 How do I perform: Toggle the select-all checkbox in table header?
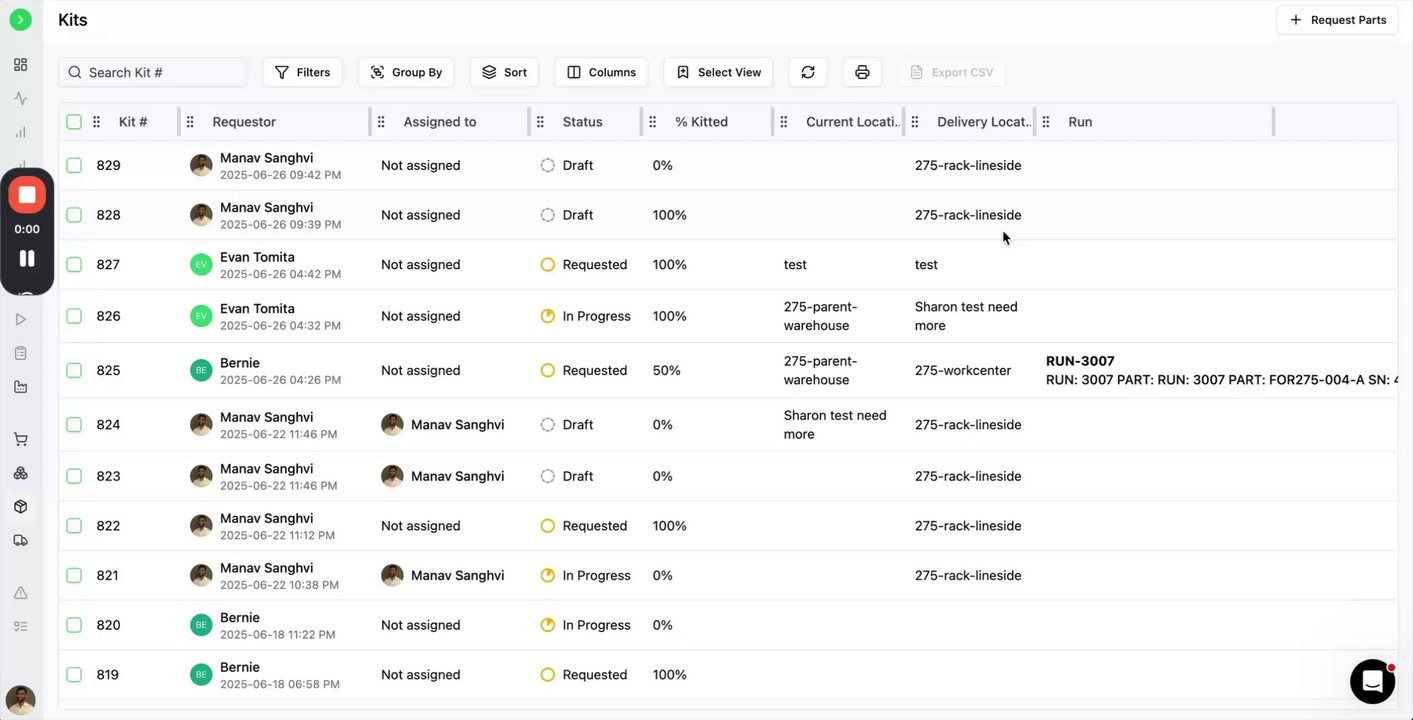[x=74, y=122]
